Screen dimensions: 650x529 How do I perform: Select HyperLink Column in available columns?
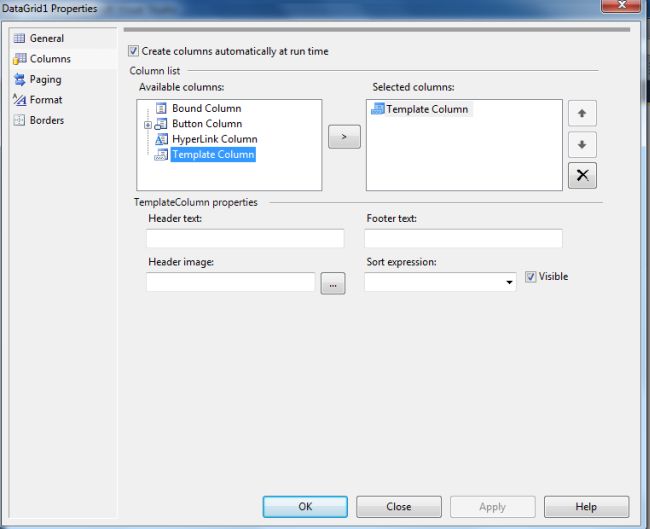coord(214,139)
